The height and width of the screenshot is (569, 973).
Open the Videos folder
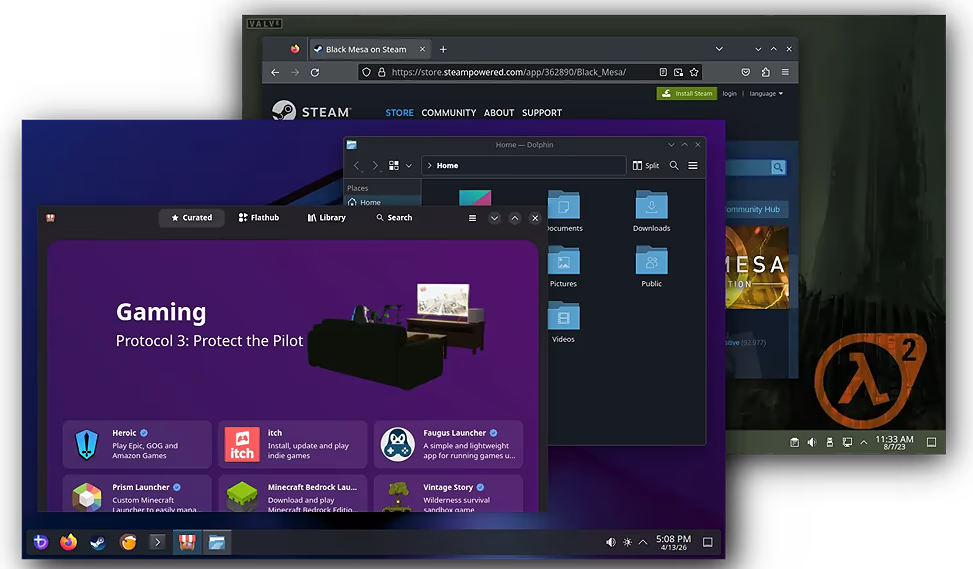click(x=563, y=322)
